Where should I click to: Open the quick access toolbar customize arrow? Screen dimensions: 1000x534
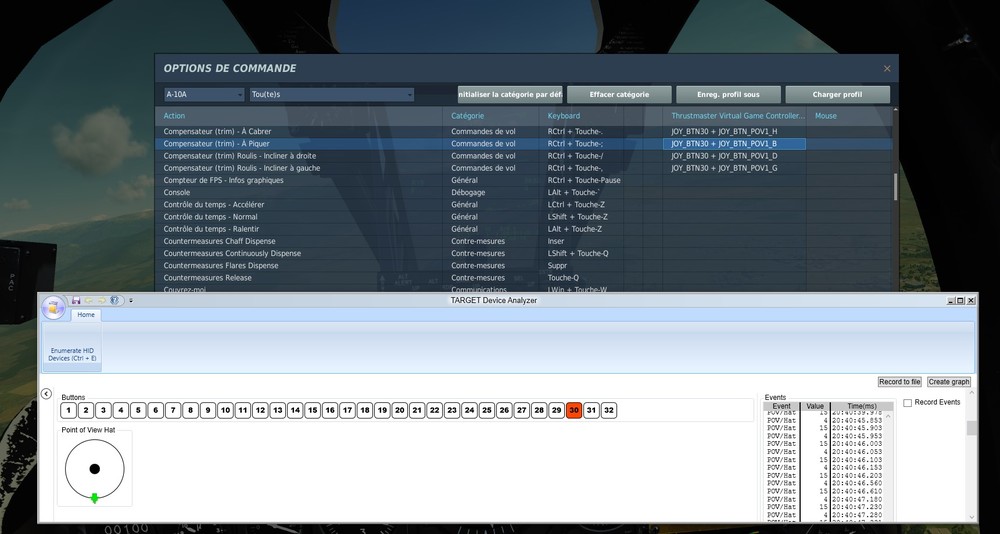[131, 300]
